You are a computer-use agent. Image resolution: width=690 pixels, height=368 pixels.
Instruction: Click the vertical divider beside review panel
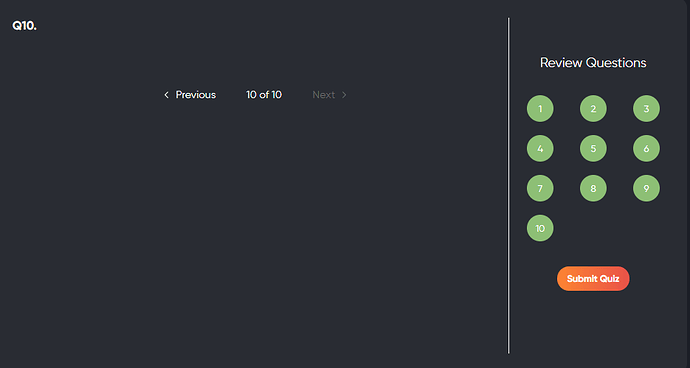(x=509, y=185)
